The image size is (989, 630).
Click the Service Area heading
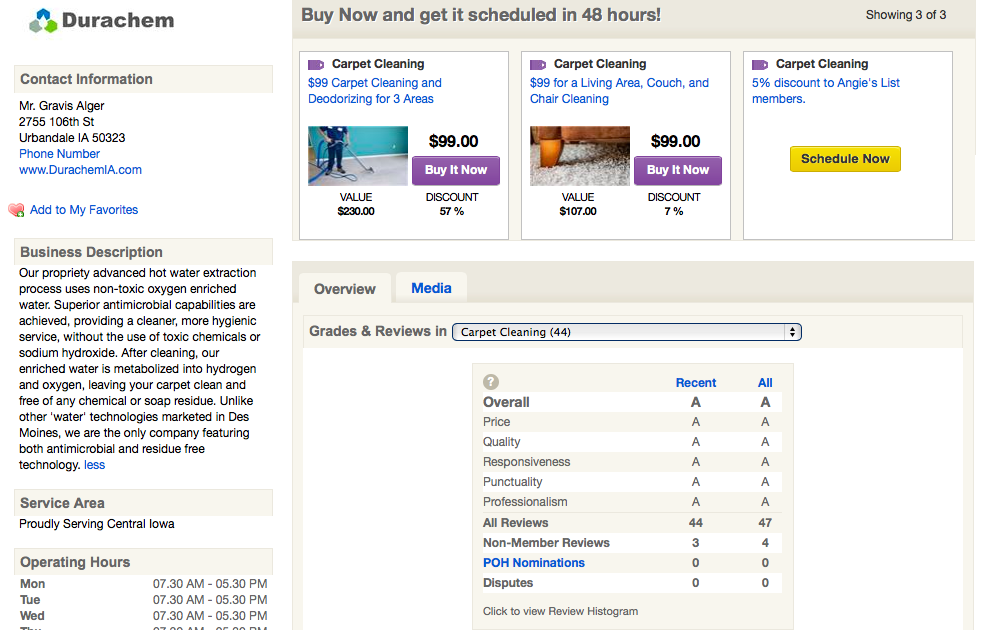(62, 503)
